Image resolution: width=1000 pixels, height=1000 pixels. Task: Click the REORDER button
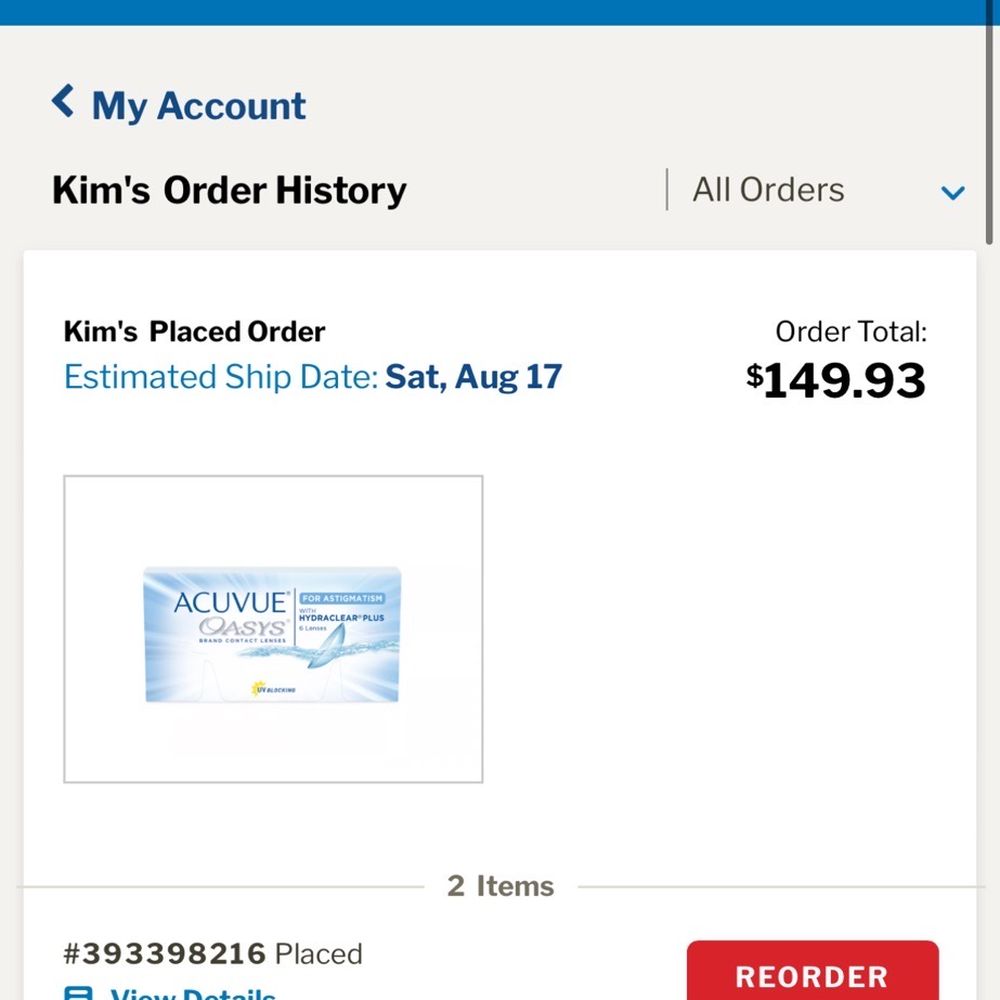(x=812, y=970)
